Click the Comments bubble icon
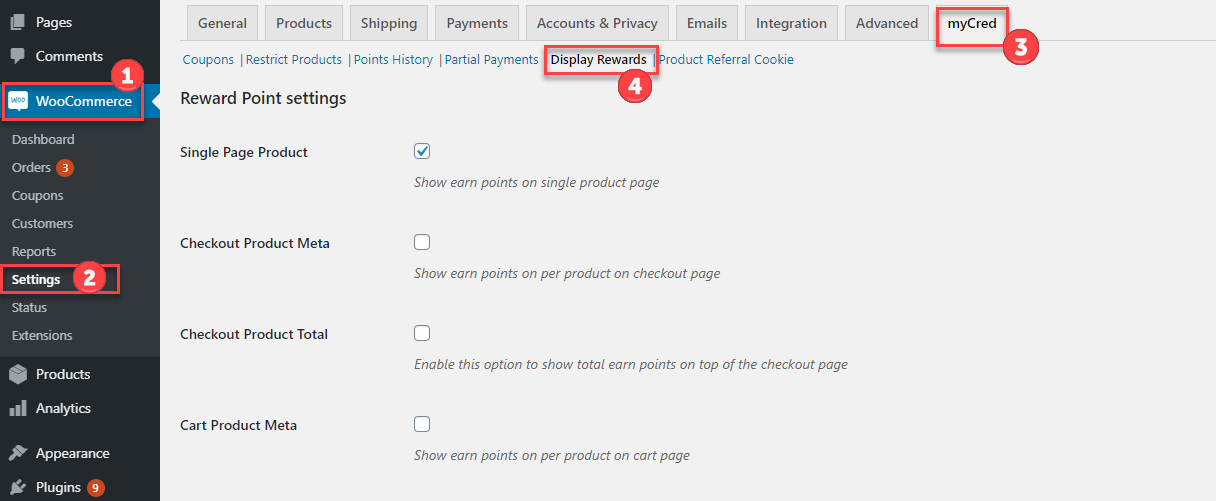This screenshot has width=1216, height=501. click(18, 56)
